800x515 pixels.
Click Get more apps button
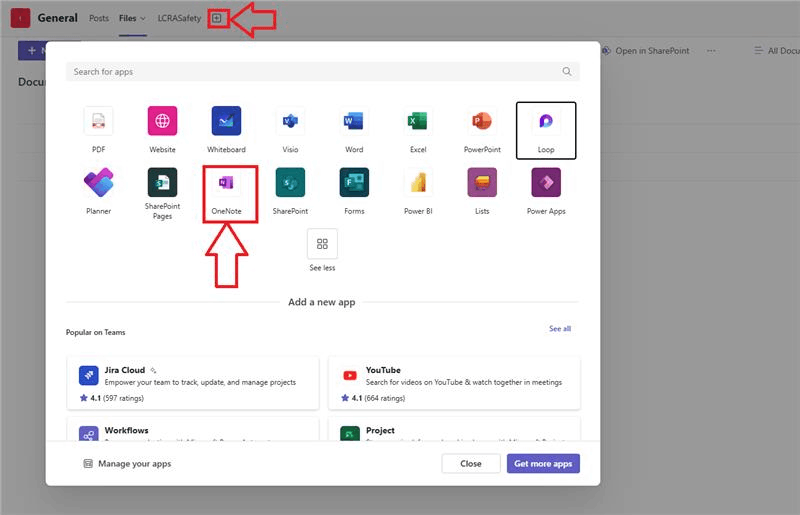(x=543, y=463)
